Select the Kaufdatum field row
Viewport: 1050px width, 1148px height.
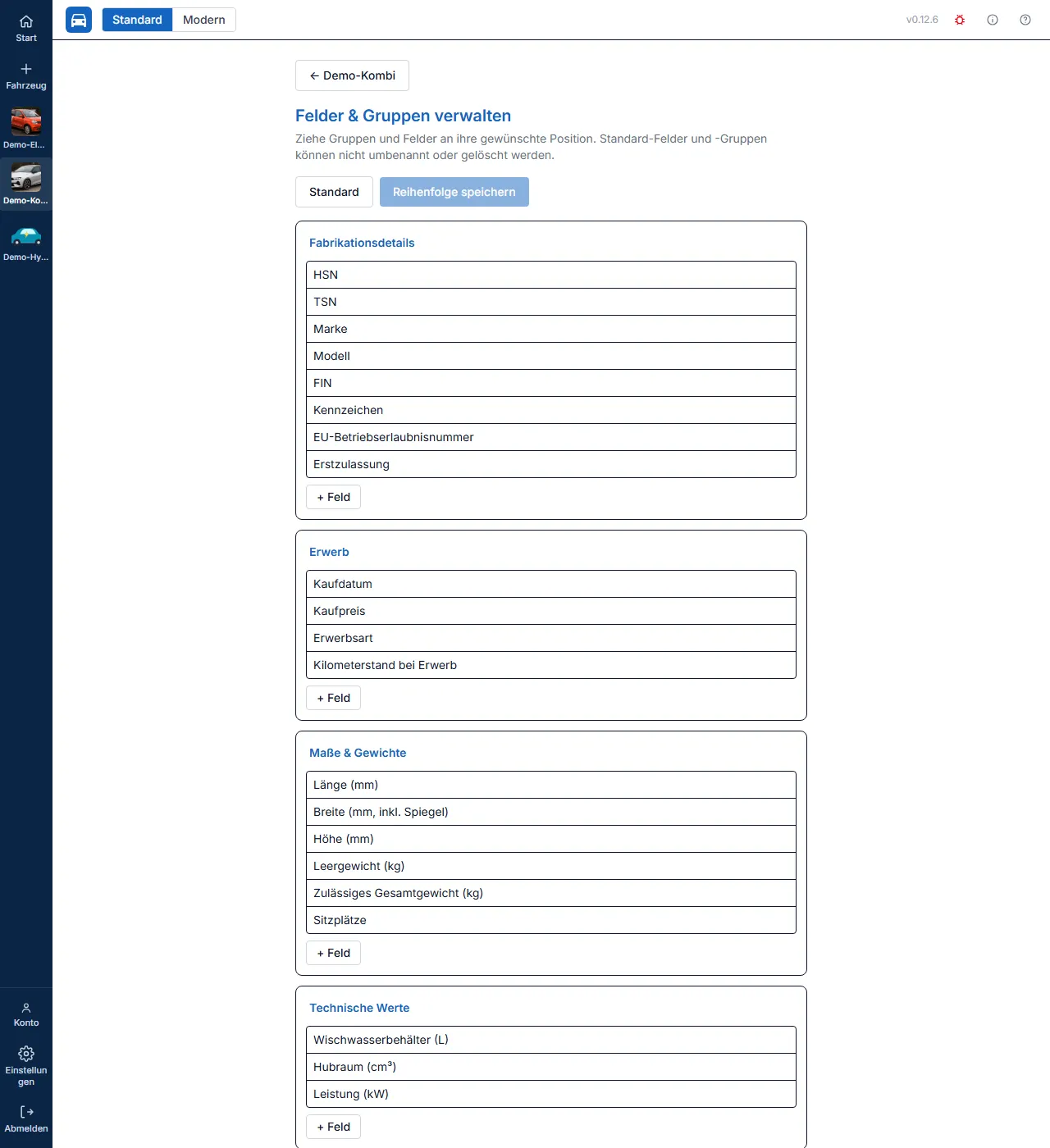(551, 584)
